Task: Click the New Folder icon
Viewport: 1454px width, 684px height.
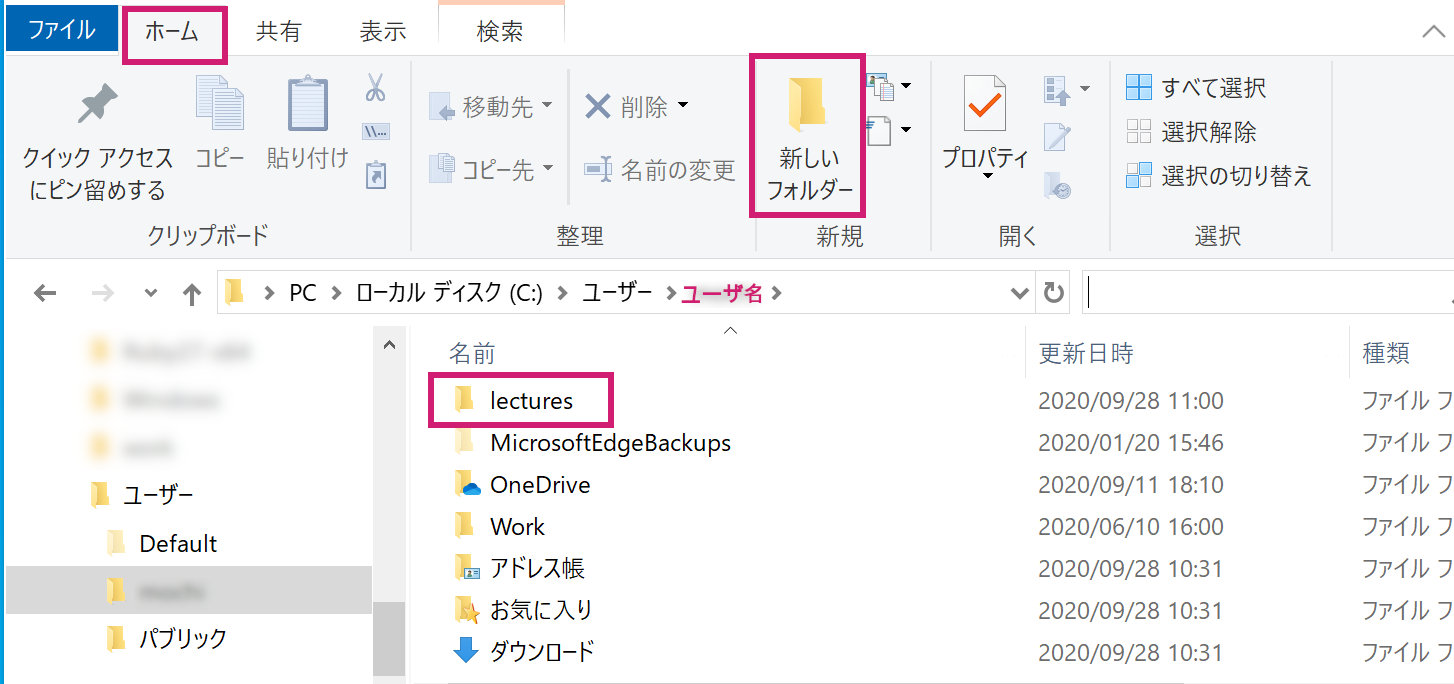Action: [807, 105]
